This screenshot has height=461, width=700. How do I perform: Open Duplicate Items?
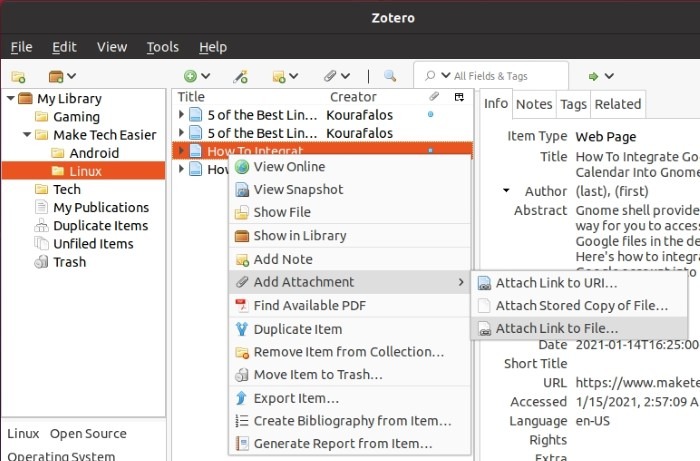point(100,226)
